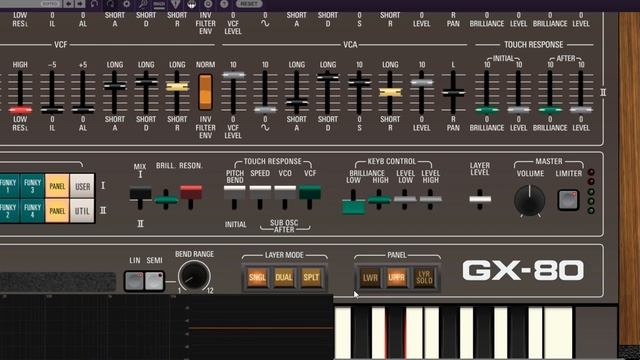Click the Keyb Control BRILLIANCE LOW lever
The image size is (640, 360).
pos(353,207)
